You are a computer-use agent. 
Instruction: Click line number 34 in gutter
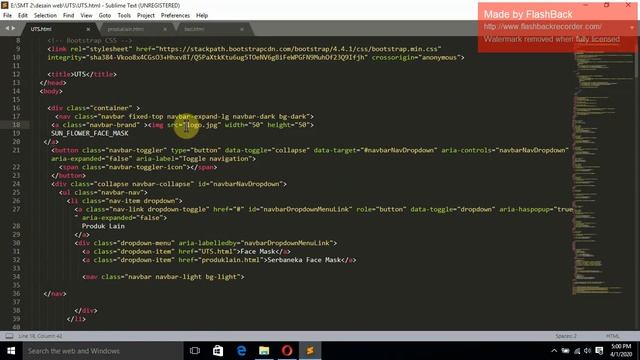click(16, 277)
